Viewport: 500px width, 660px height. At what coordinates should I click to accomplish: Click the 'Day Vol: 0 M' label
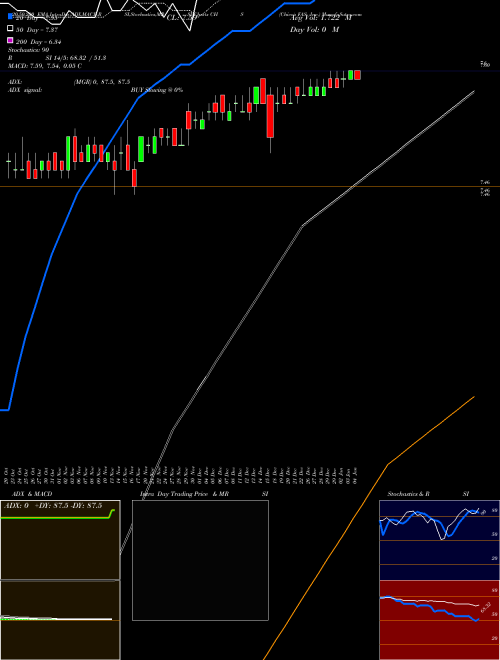tap(314, 30)
